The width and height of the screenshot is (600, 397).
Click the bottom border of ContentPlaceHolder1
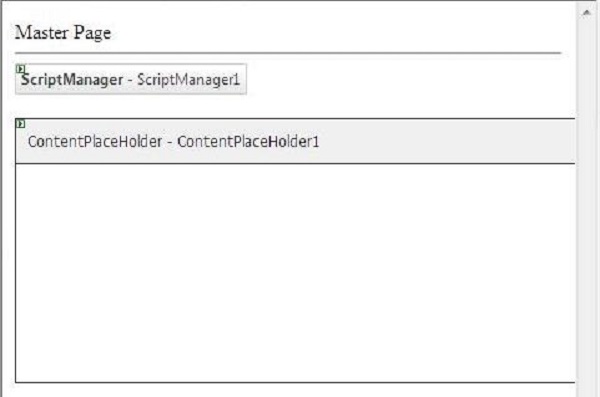click(x=295, y=382)
